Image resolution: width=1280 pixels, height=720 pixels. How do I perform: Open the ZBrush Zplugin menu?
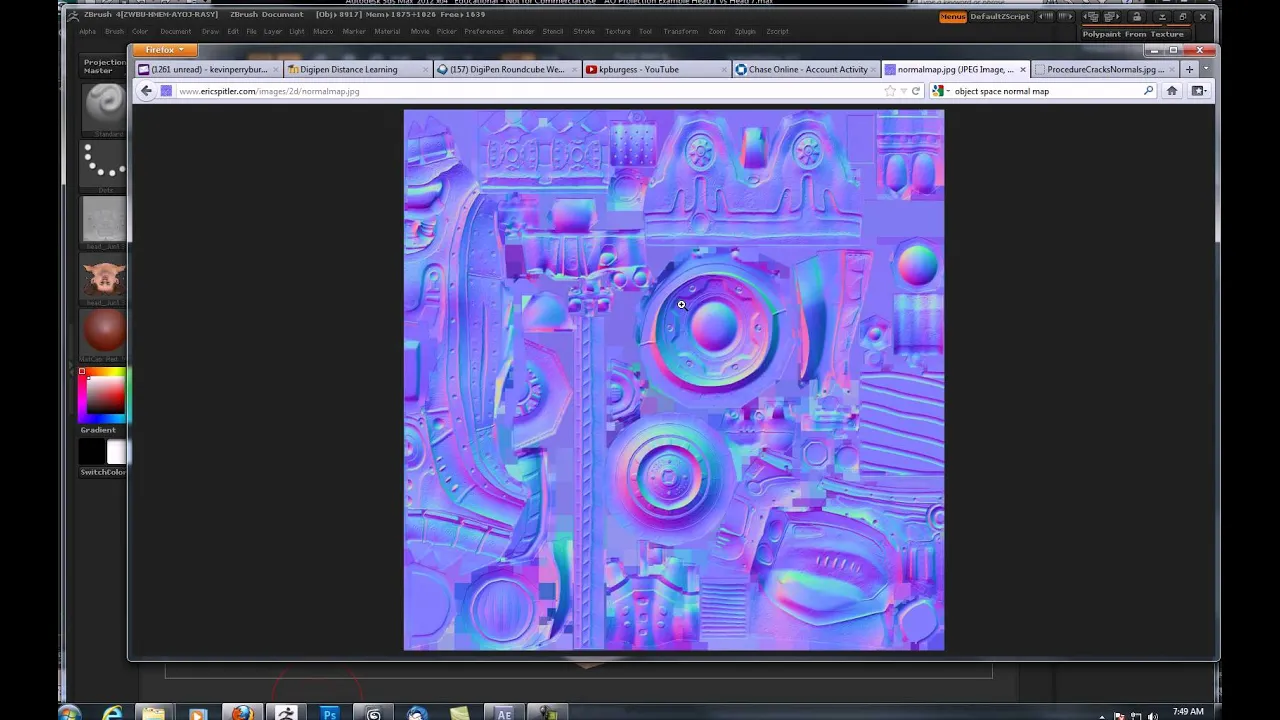tap(745, 31)
